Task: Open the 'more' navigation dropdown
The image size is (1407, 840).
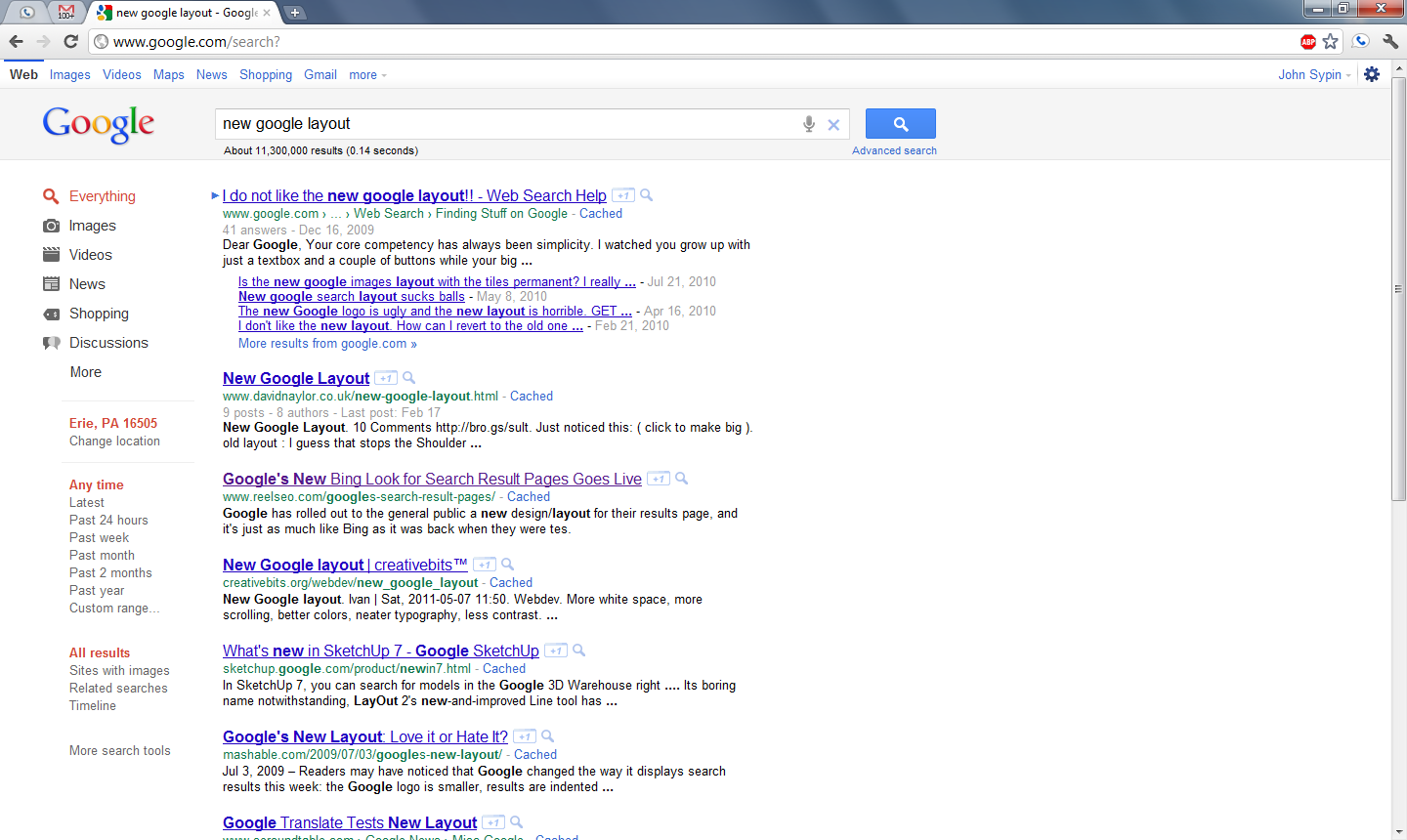Action: (365, 74)
